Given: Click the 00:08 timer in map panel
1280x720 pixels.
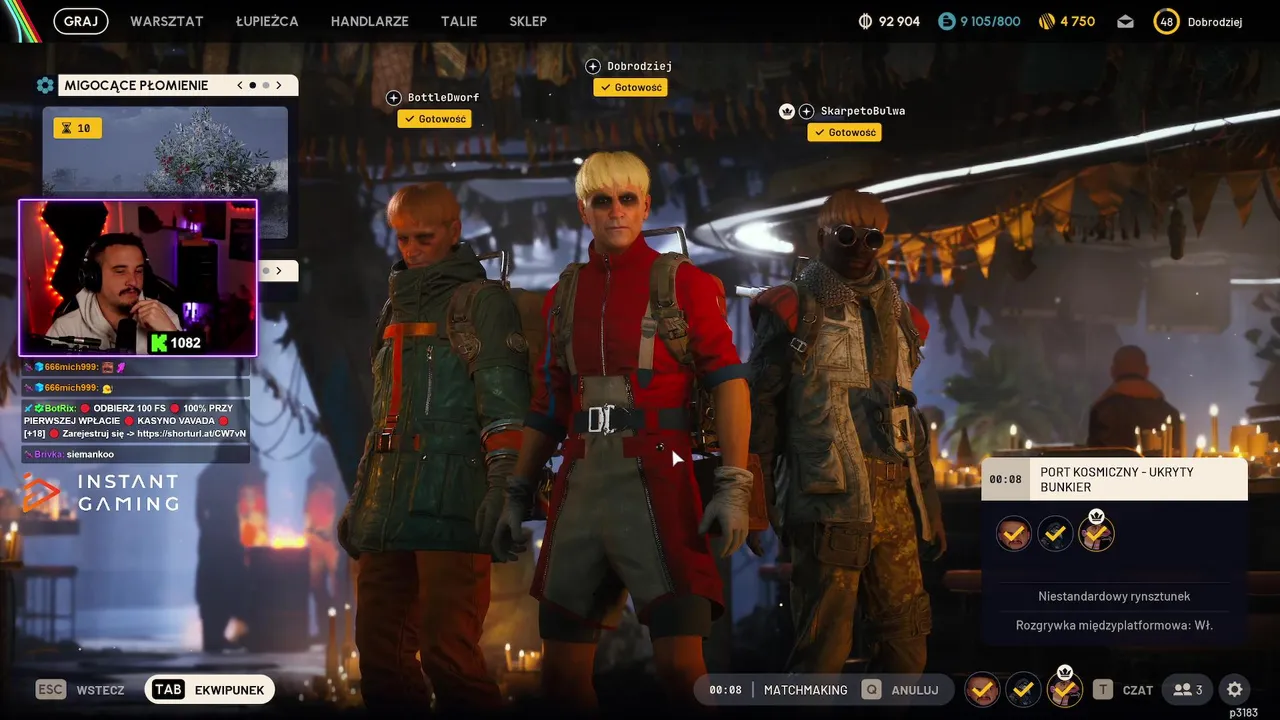Looking at the screenshot, I should coord(1006,479).
